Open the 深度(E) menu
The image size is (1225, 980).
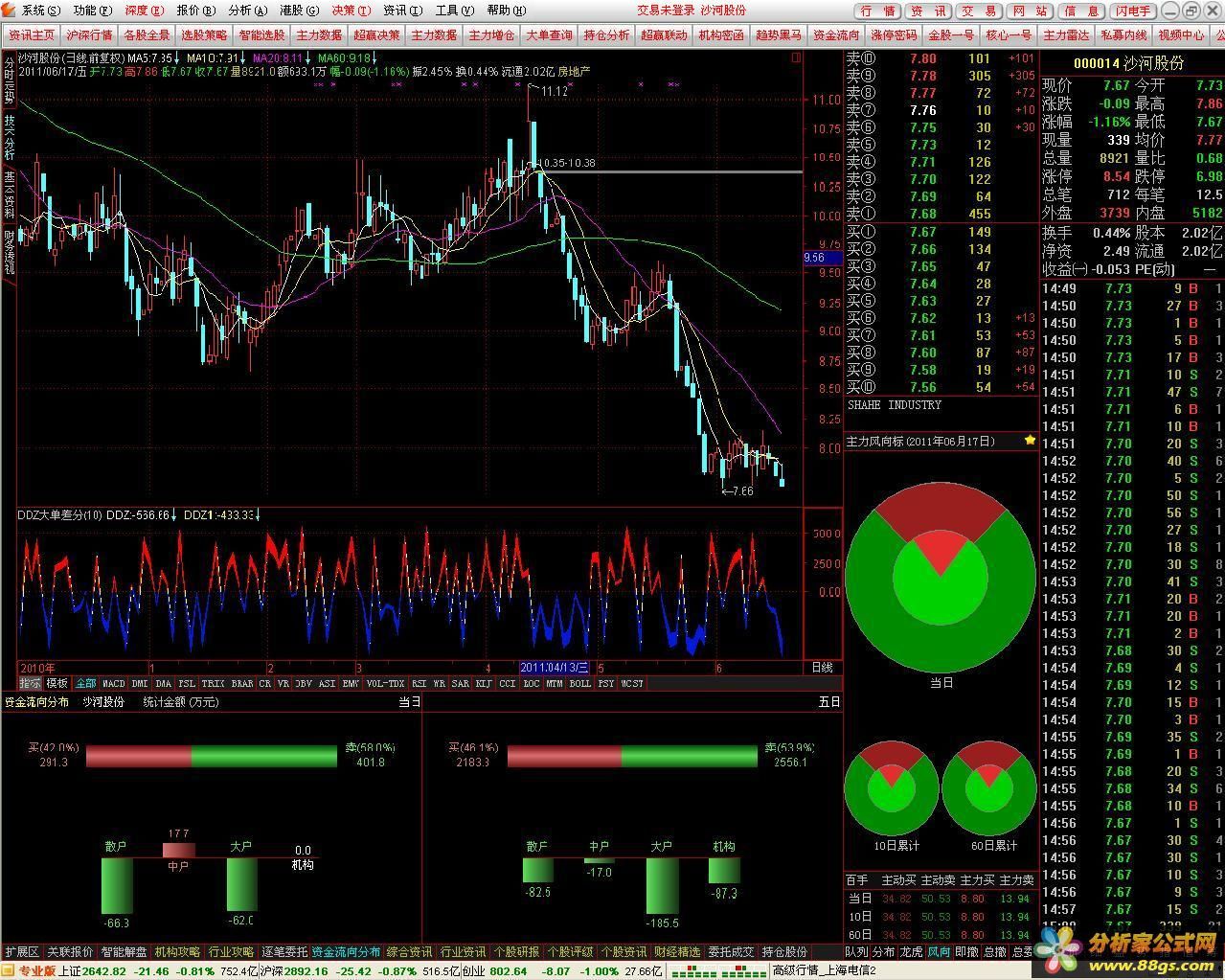144,11
